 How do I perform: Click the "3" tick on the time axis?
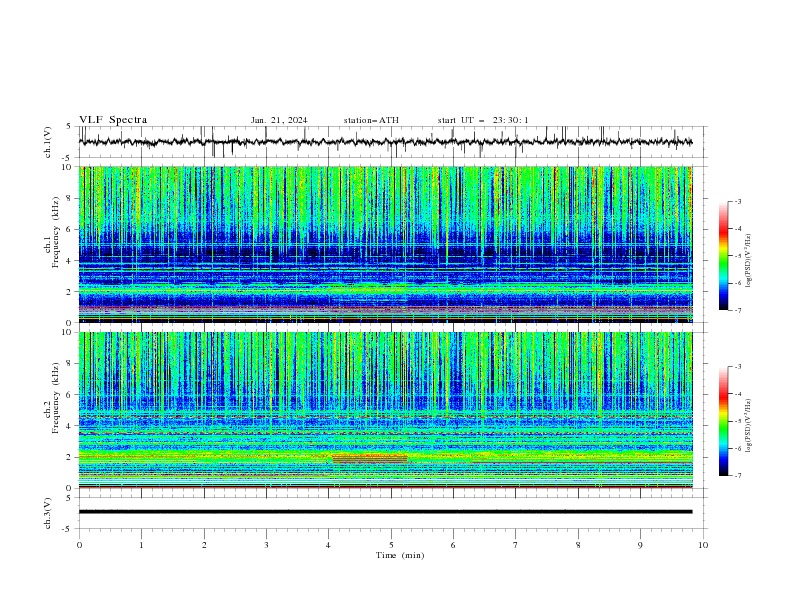click(x=266, y=545)
